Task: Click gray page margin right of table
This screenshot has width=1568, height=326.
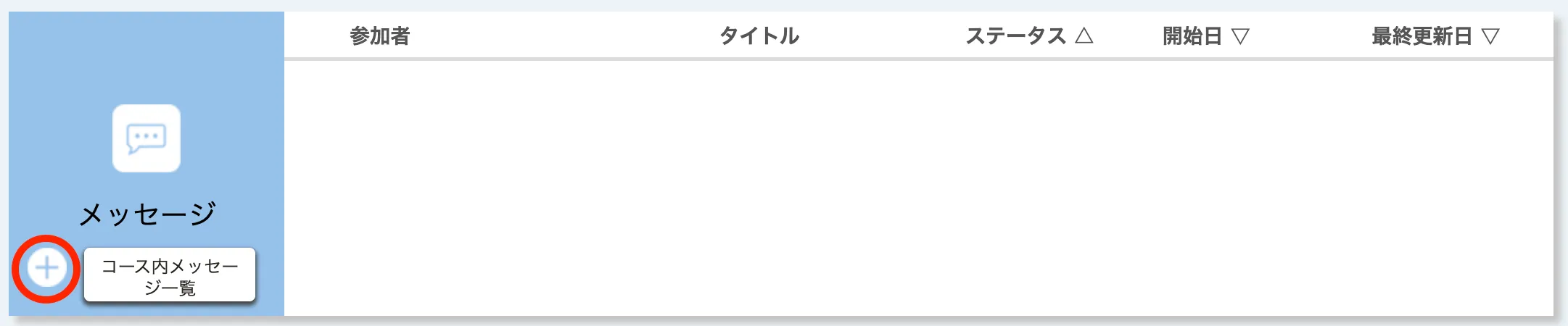Action: 1561,163
